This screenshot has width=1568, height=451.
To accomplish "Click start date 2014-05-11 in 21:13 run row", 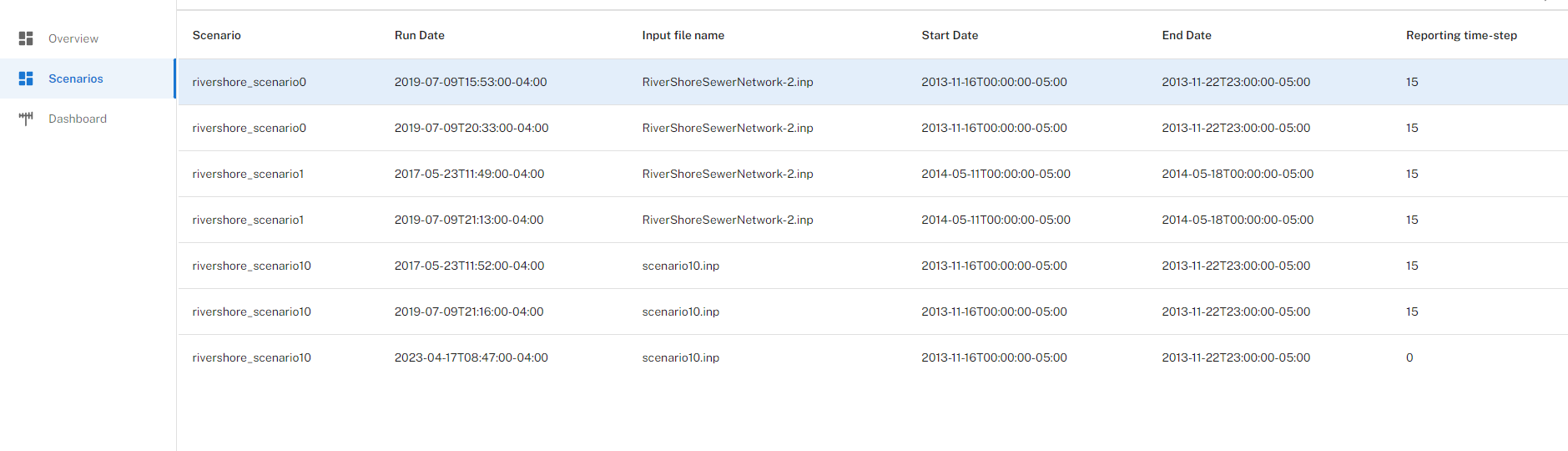I will 996,220.
